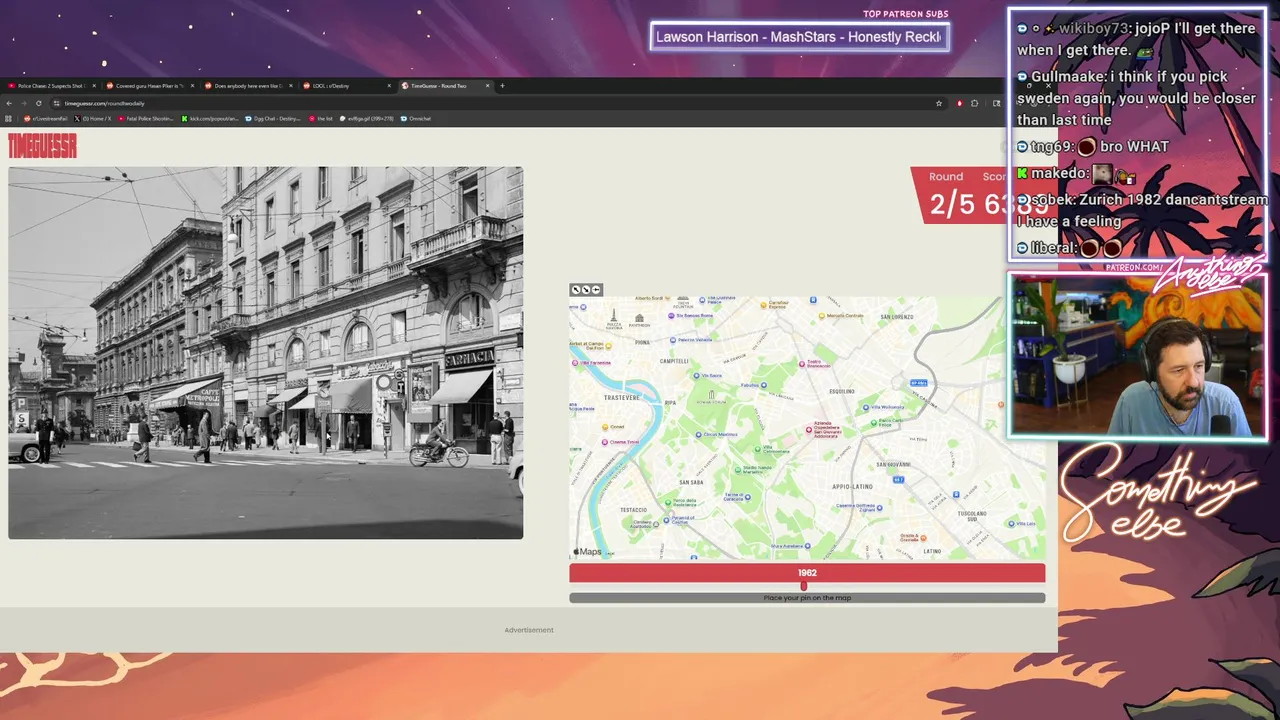
Task: Open 'the list' bookmark
Action: [321, 118]
